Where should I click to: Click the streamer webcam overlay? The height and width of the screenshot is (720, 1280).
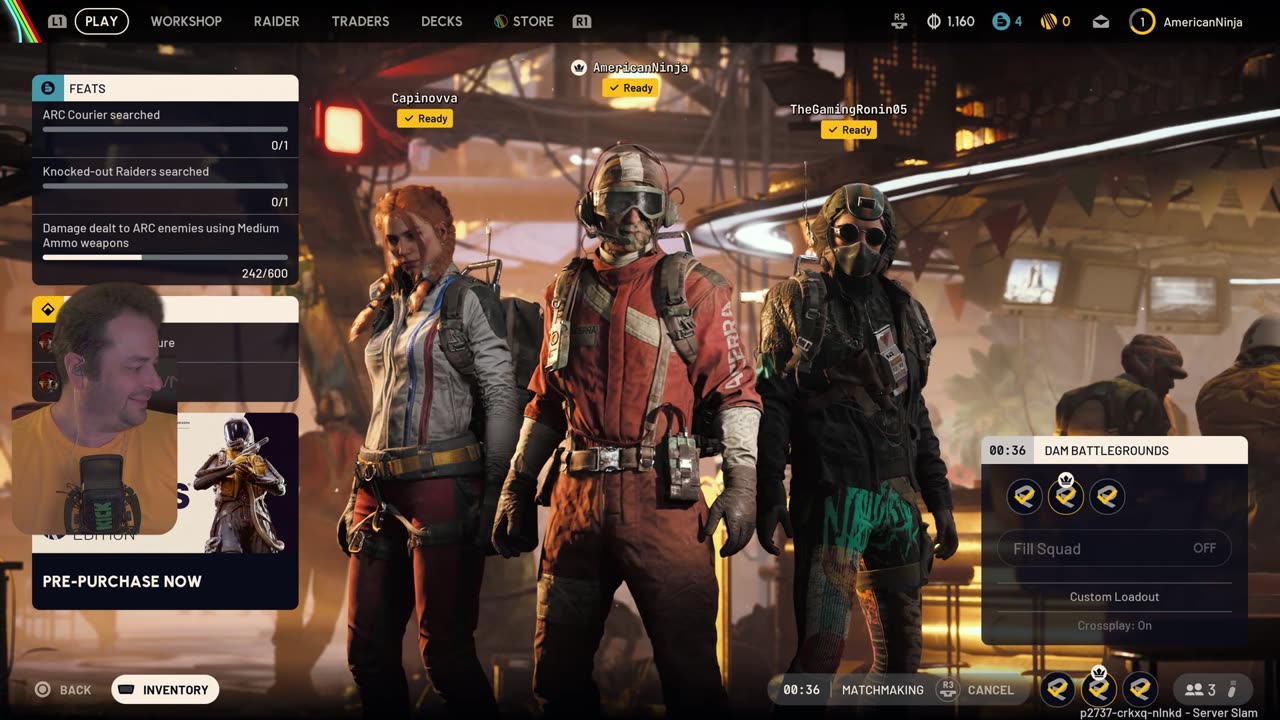pos(95,408)
